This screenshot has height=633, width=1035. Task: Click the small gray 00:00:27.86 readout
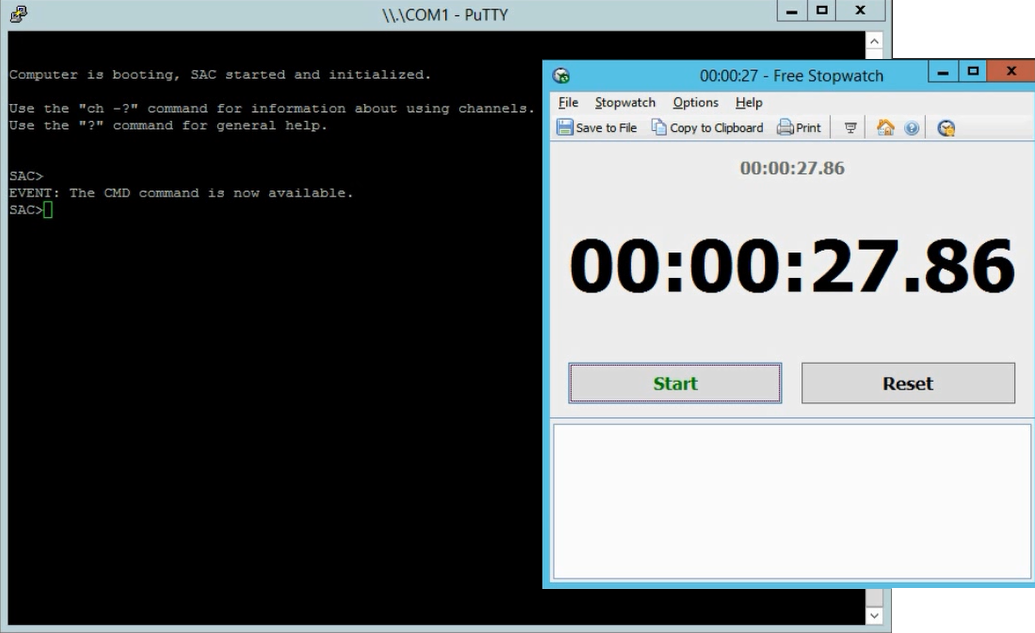pyautogui.click(x=792, y=168)
